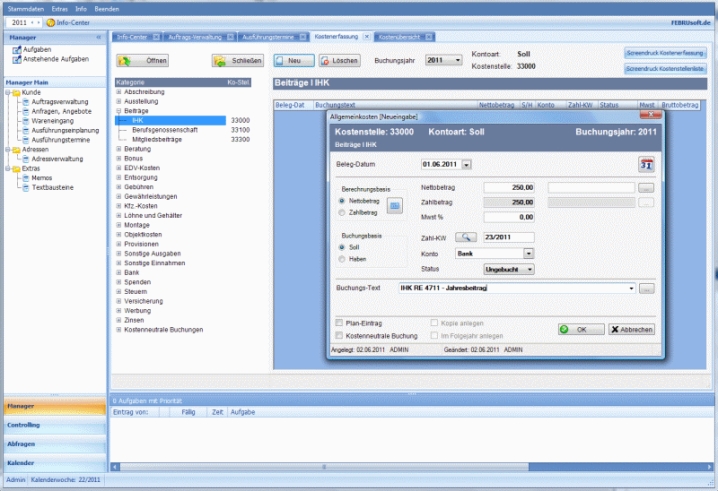The image size is (718, 491).
Task: Enable the Plan-Eintrag checkbox
Action: click(x=338, y=323)
